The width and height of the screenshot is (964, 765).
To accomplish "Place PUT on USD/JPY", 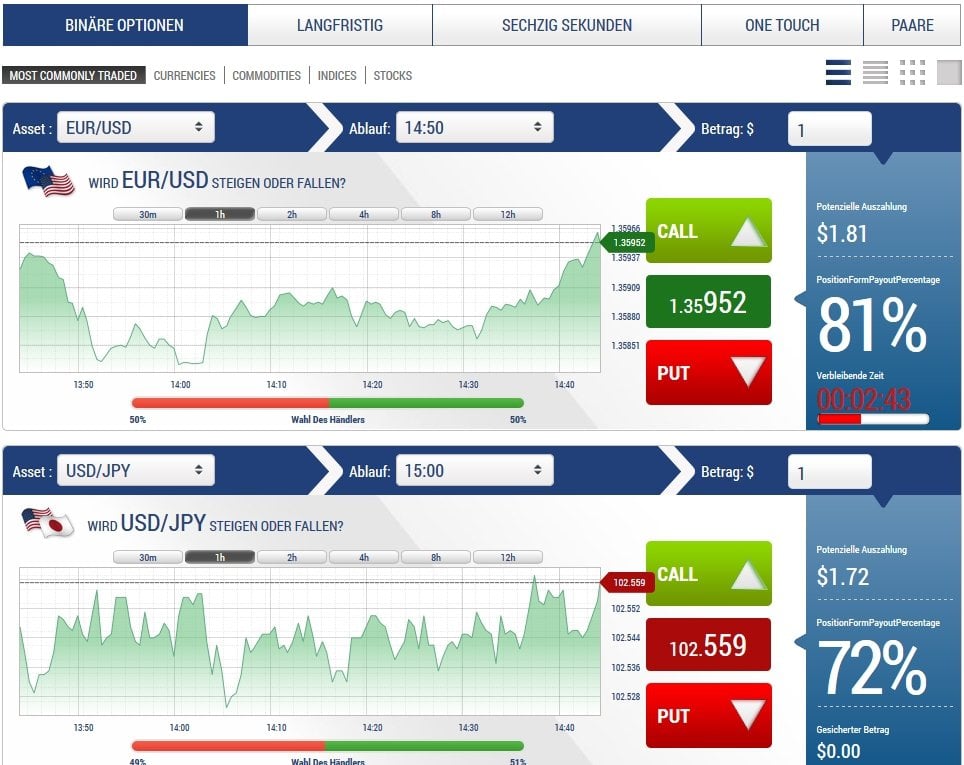I will (x=708, y=716).
